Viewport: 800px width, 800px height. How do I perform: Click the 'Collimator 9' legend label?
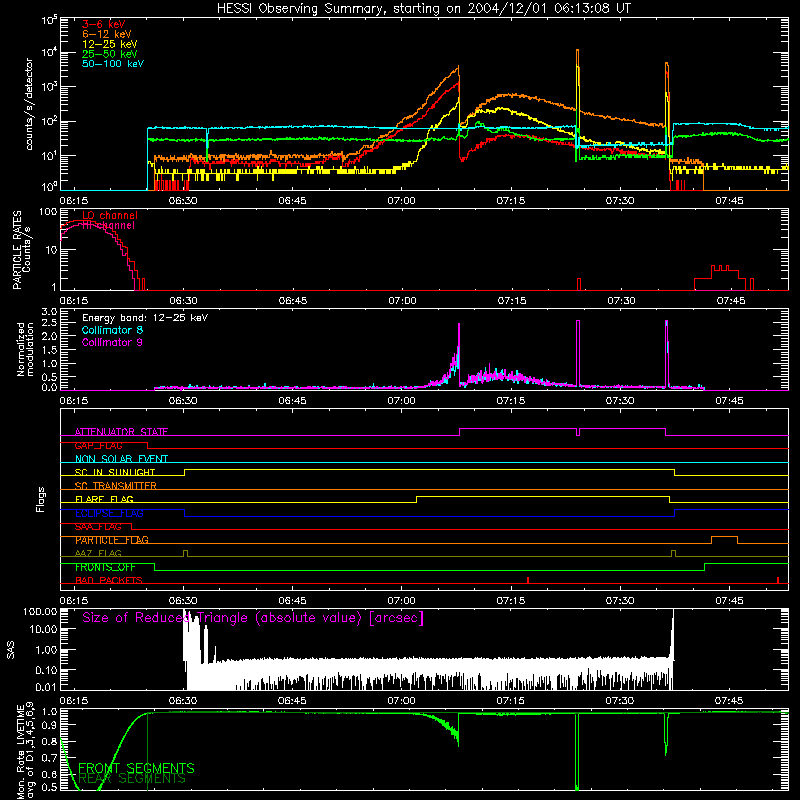[112, 342]
